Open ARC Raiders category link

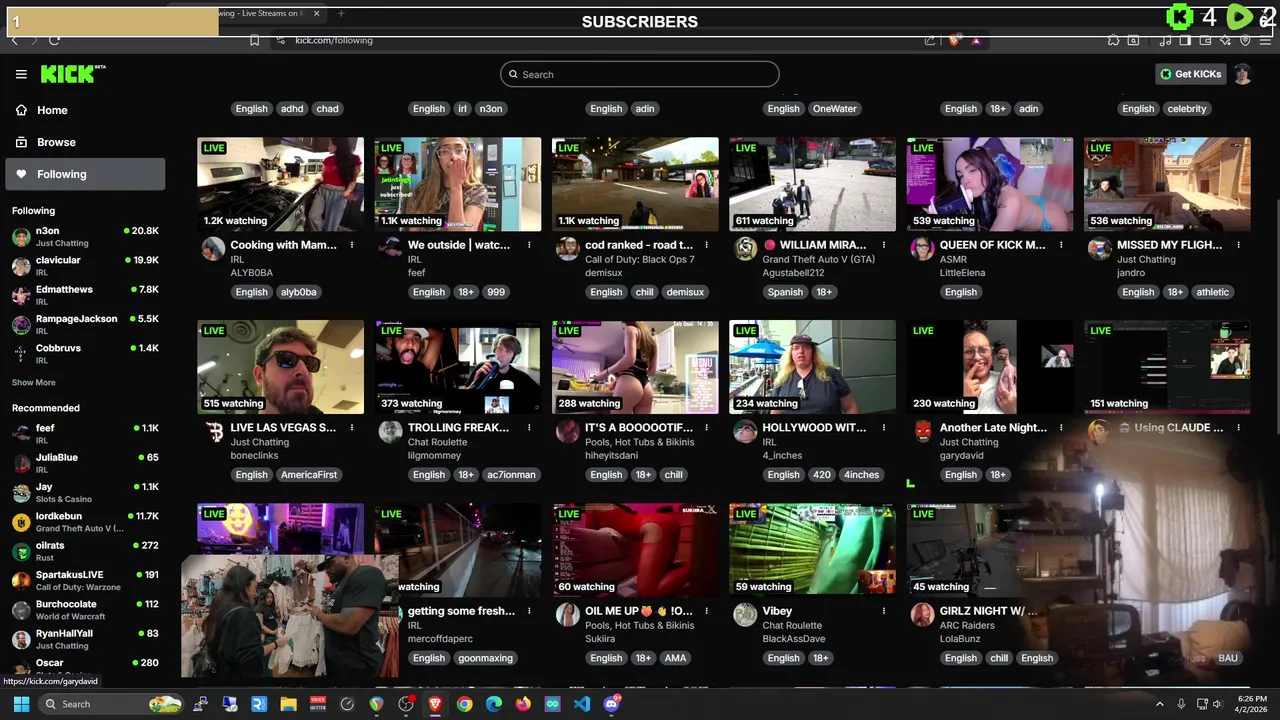(967, 625)
